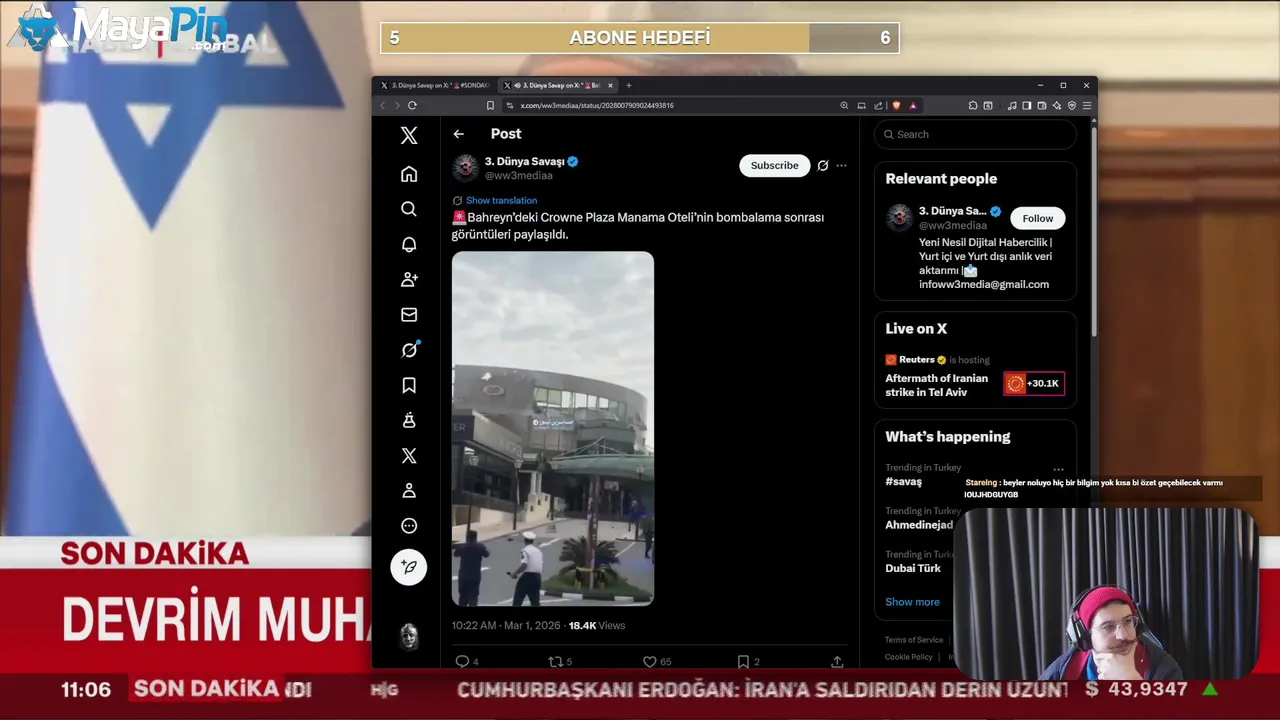
Task: Click the round white compose Post button
Action: pos(409,567)
